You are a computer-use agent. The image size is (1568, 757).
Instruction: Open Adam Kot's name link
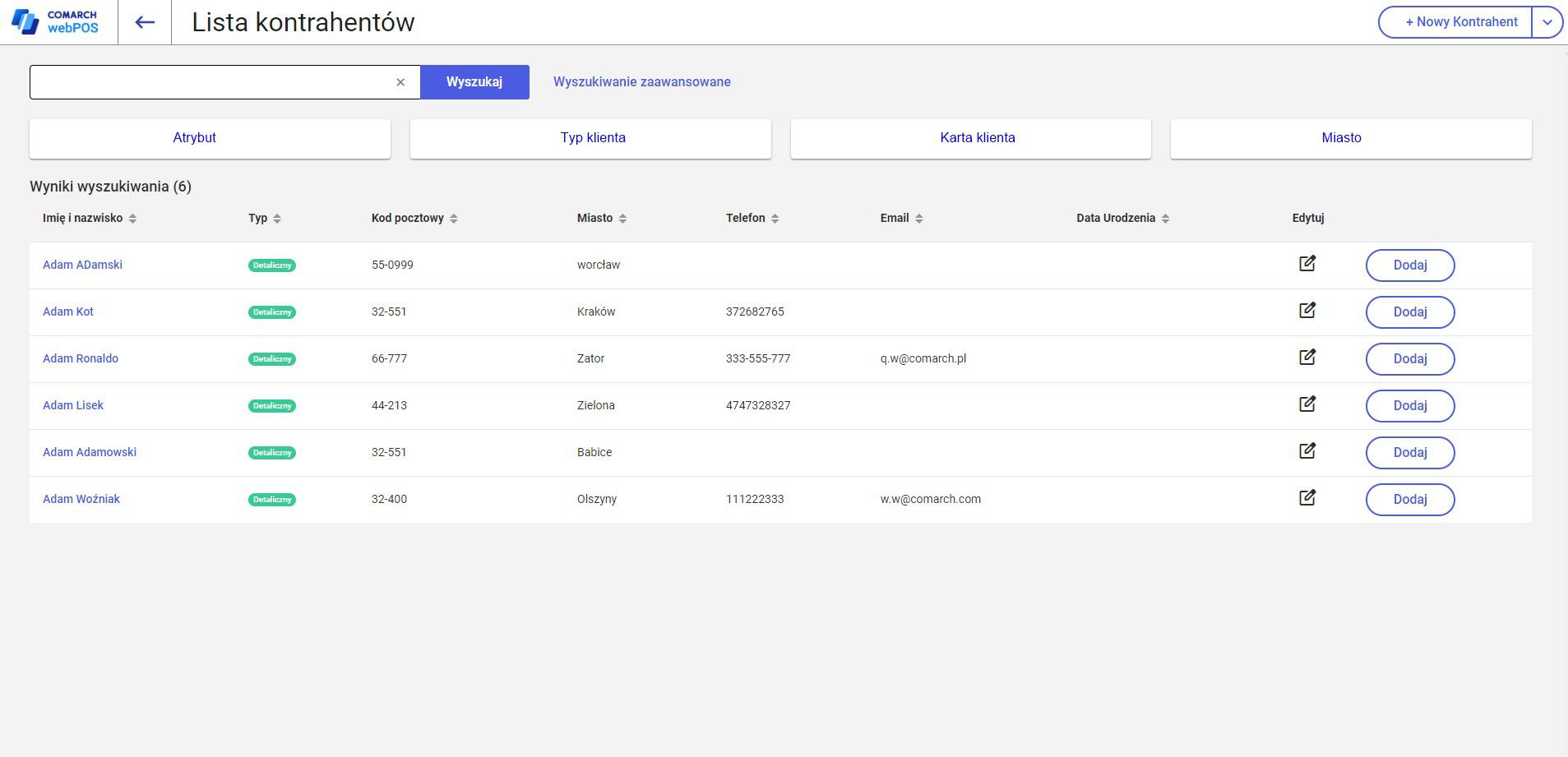68,312
